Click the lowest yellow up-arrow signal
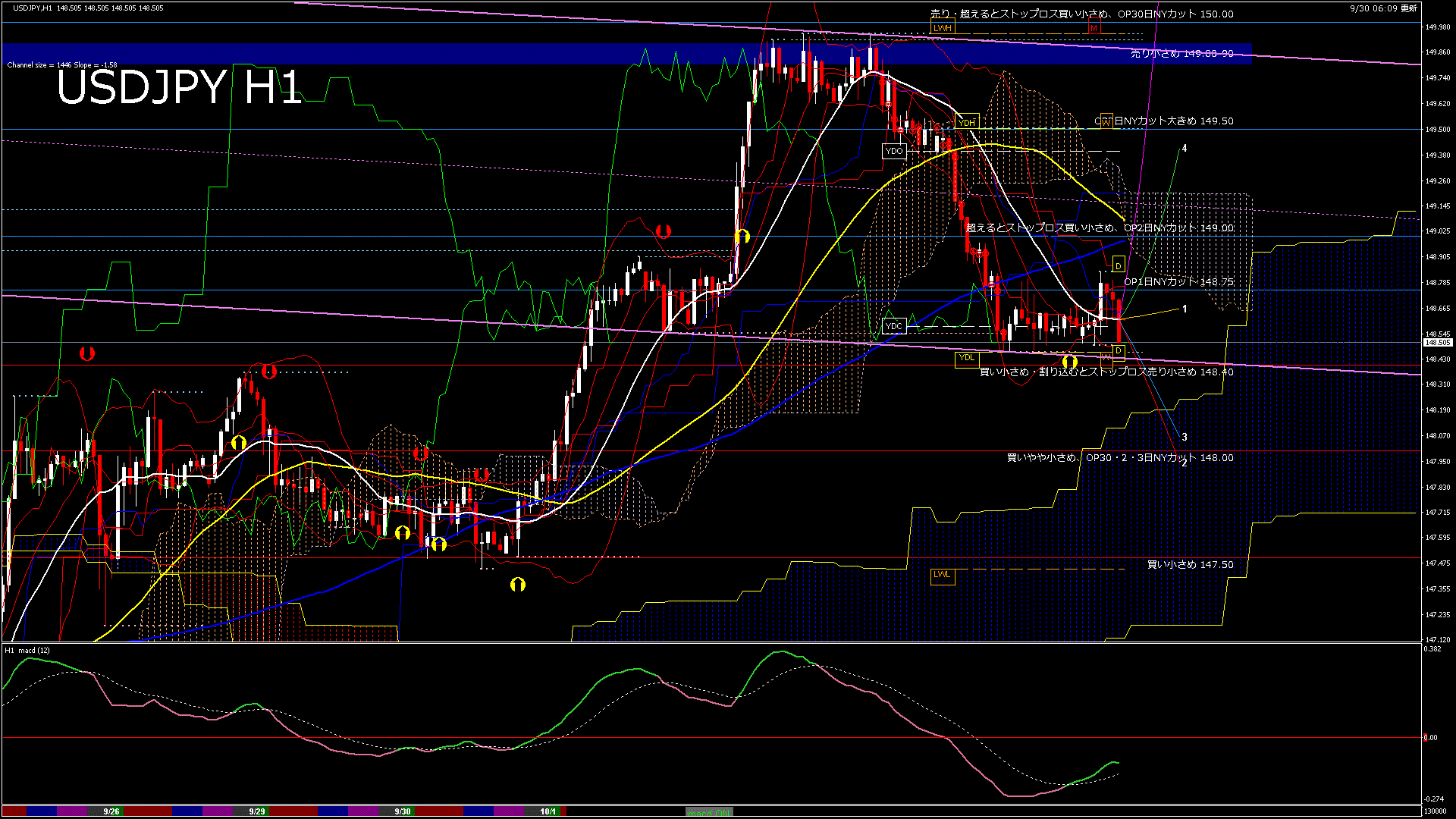This screenshot has height=819, width=1456. 518,584
